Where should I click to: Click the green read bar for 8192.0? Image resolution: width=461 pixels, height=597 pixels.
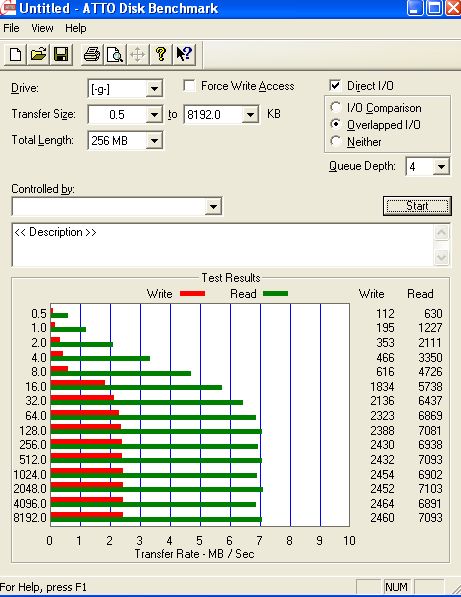click(156, 520)
